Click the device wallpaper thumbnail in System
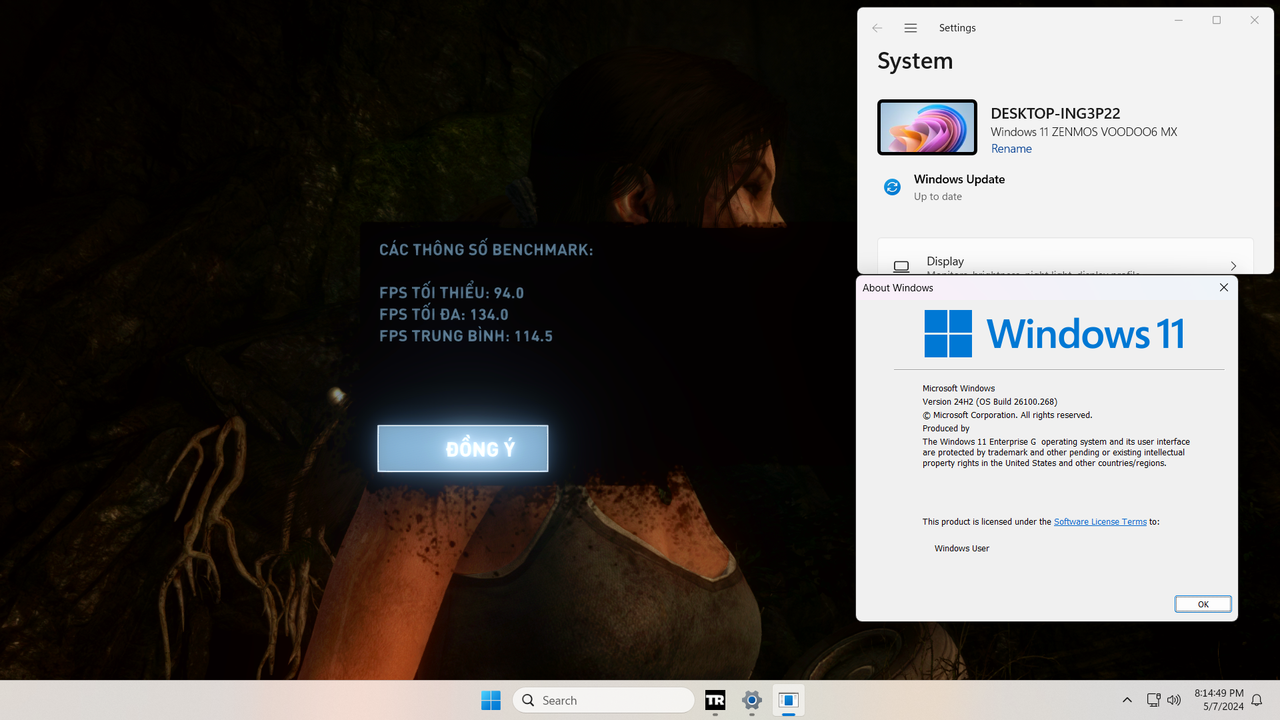Image resolution: width=1280 pixels, height=720 pixels. pos(927,127)
